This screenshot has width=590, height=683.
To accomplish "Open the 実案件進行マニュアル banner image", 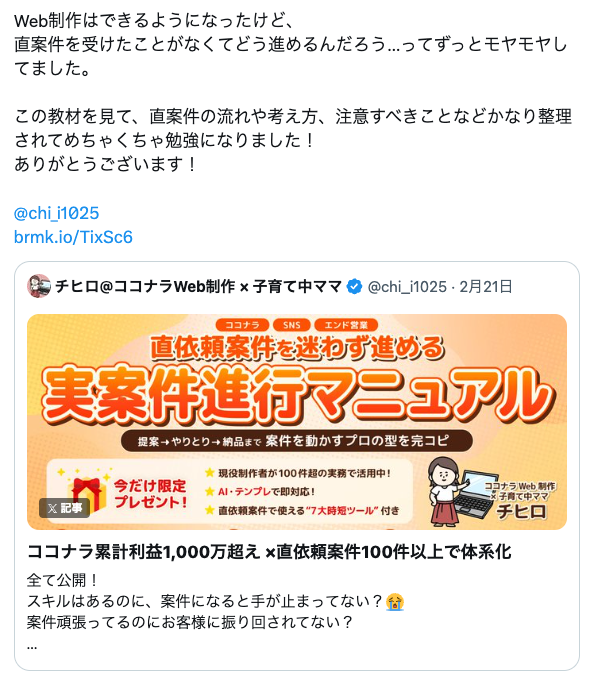I will click(297, 422).
